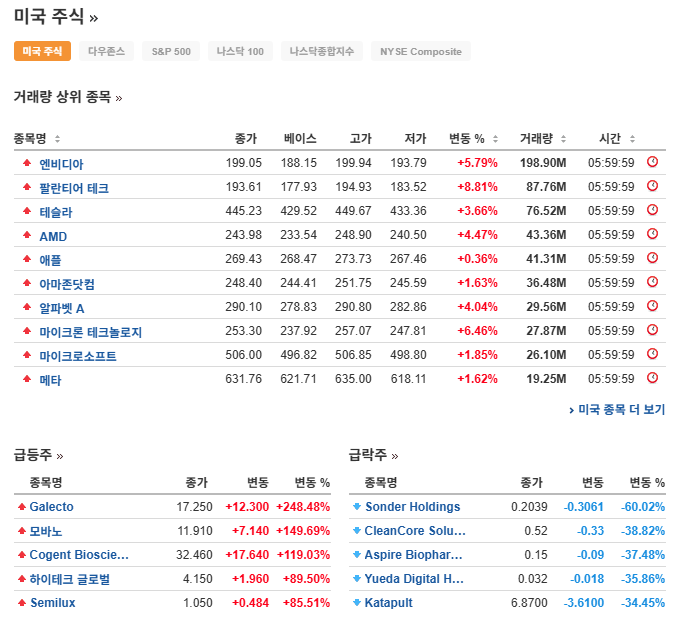Click the clock icon in 아마존닷컴 row
Screen dimensions: 673x618
(x=652, y=282)
